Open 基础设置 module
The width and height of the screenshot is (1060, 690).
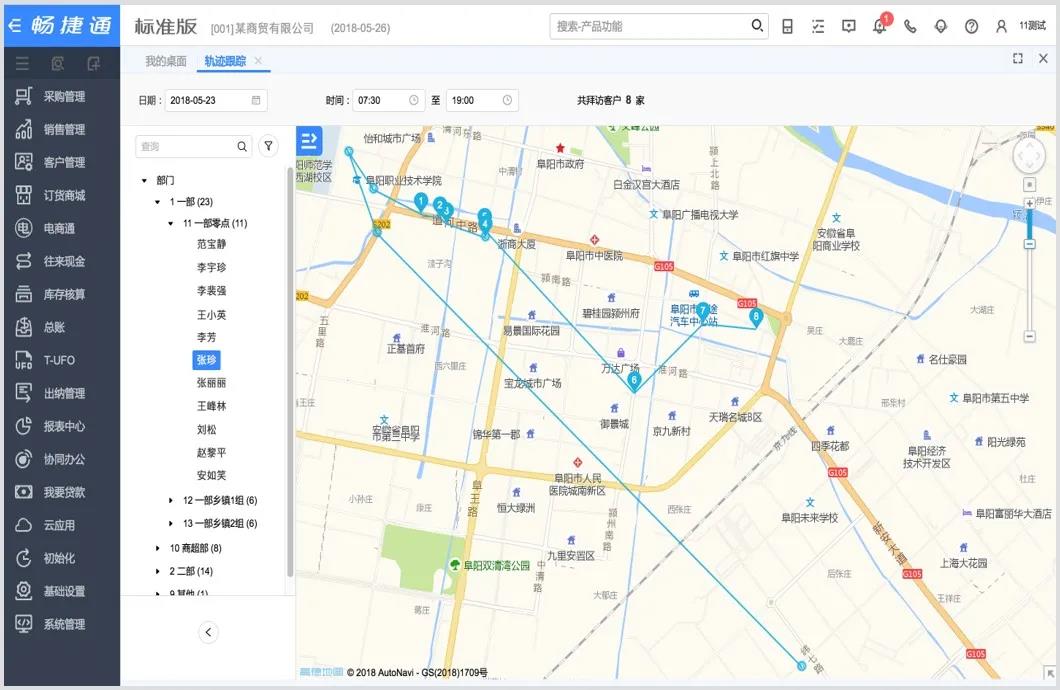click(x=62, y=591)
